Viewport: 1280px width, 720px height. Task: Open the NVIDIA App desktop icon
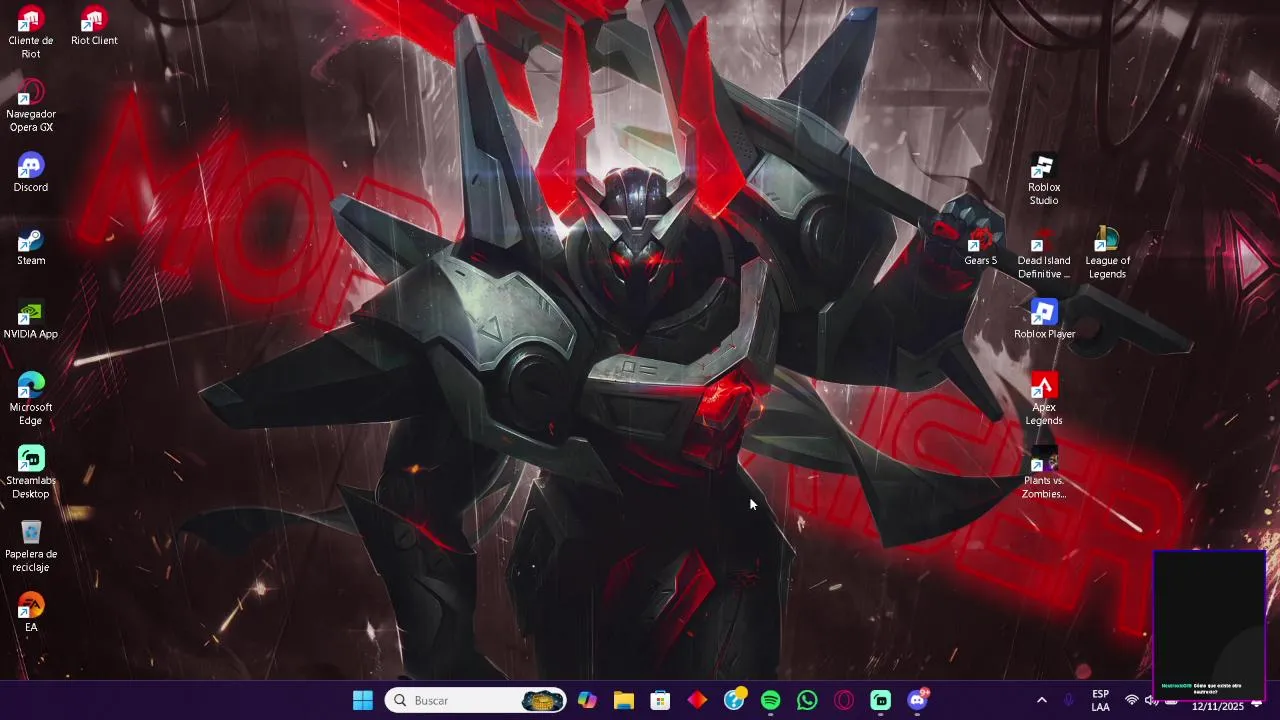(x=31, y=320)
